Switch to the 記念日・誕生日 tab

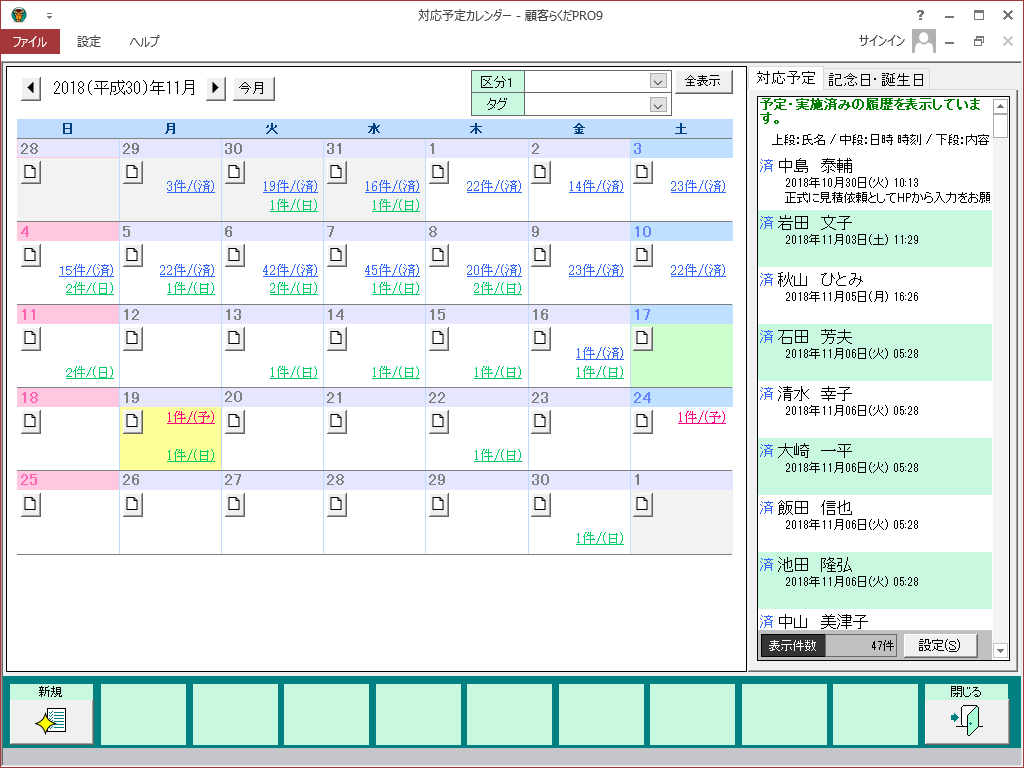click(x=877, y=79)
